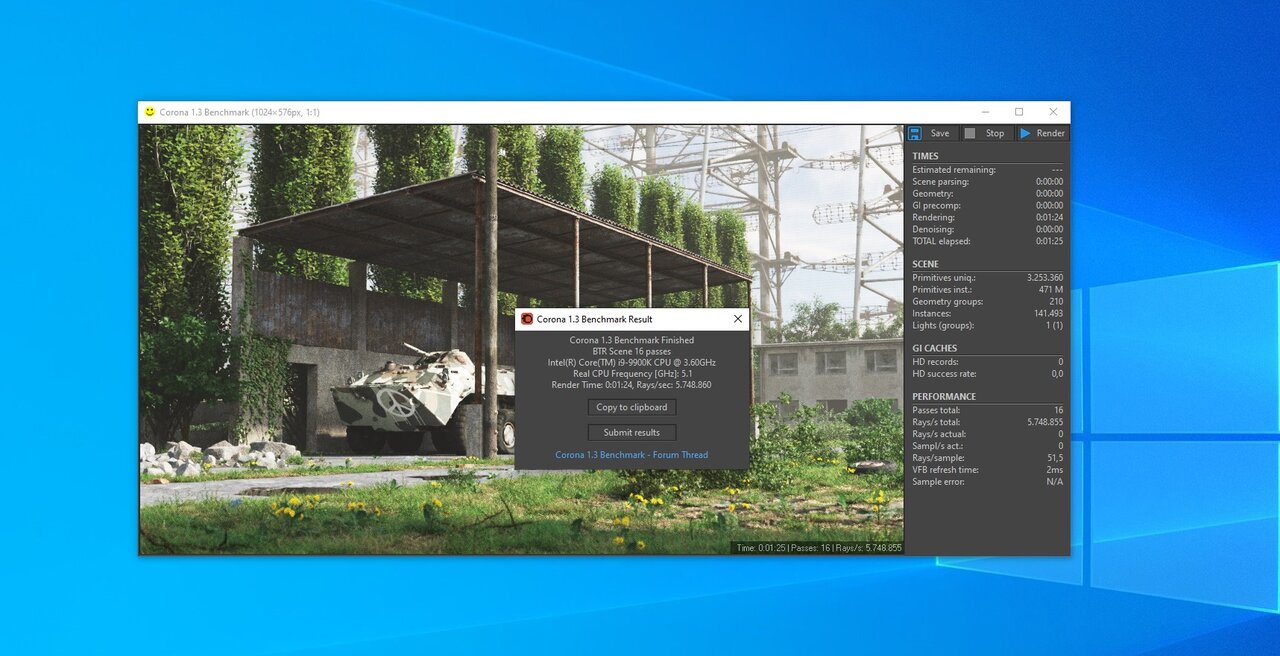Click the smiley icon in Corona Benchmark title bar
Screen dimensions: 1280x656
150,112
